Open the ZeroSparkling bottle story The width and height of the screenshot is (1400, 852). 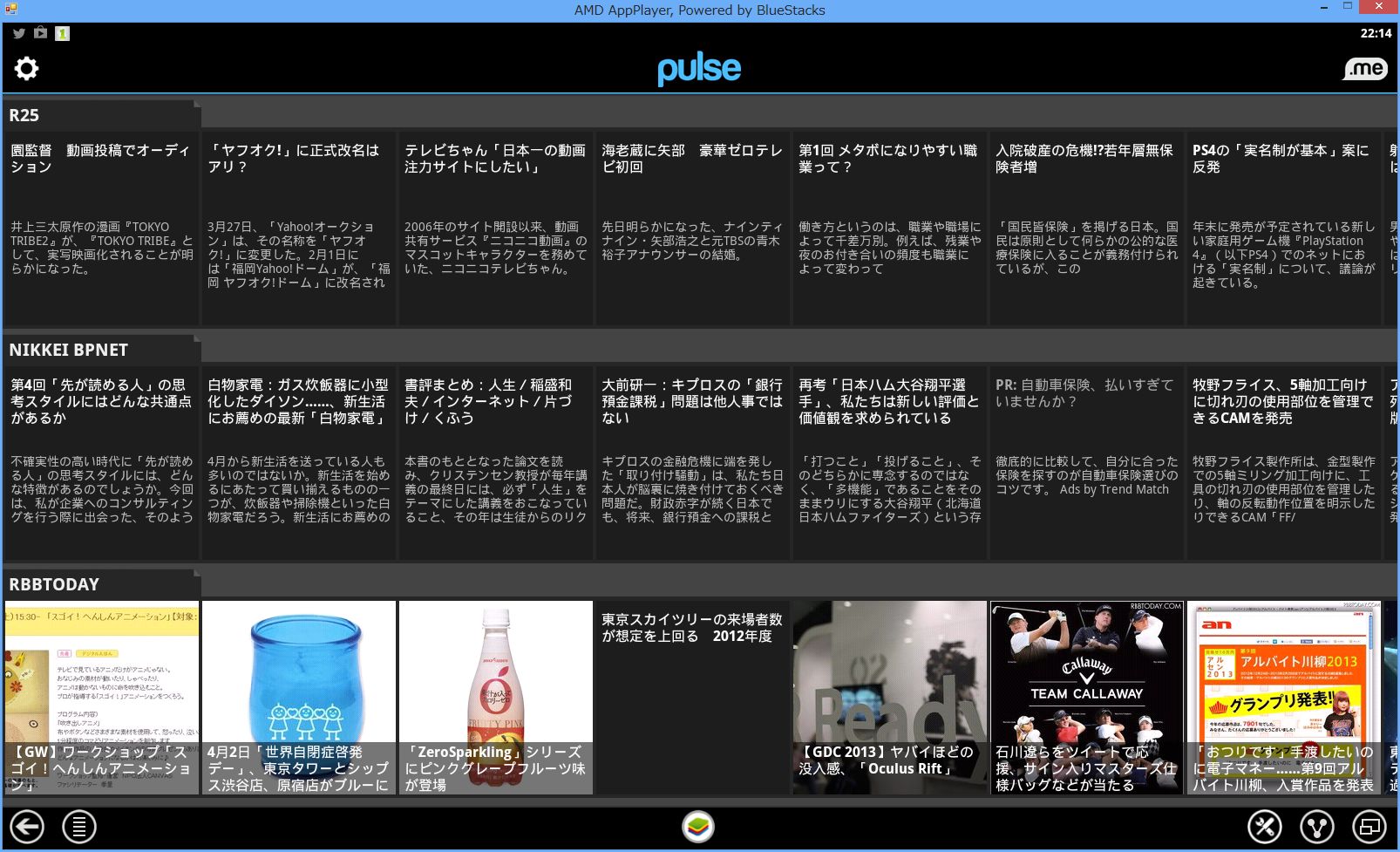[x=496, y=698]
